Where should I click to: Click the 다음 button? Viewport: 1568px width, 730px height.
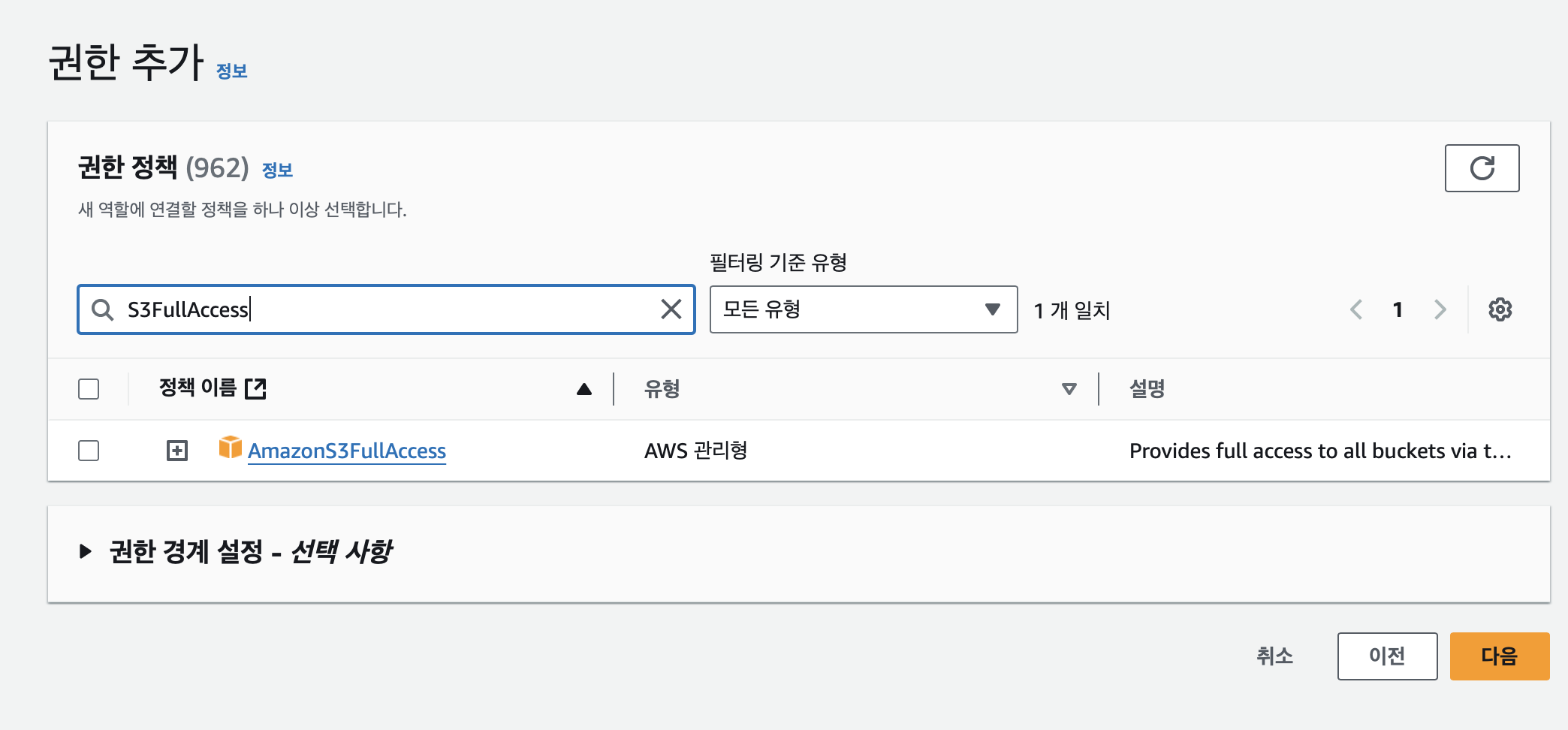pyautogui.click(x=1499, y=656)
